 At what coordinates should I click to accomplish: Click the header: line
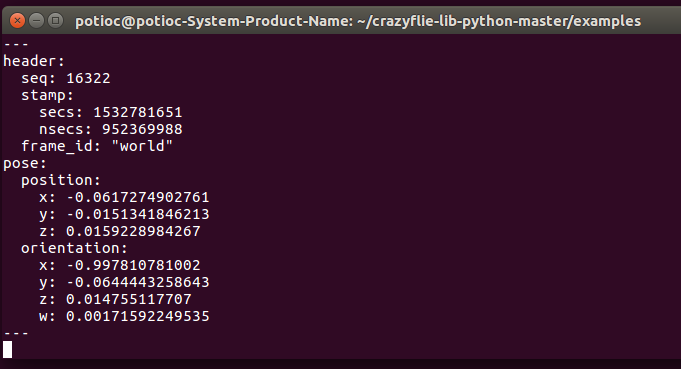(34, 61)
